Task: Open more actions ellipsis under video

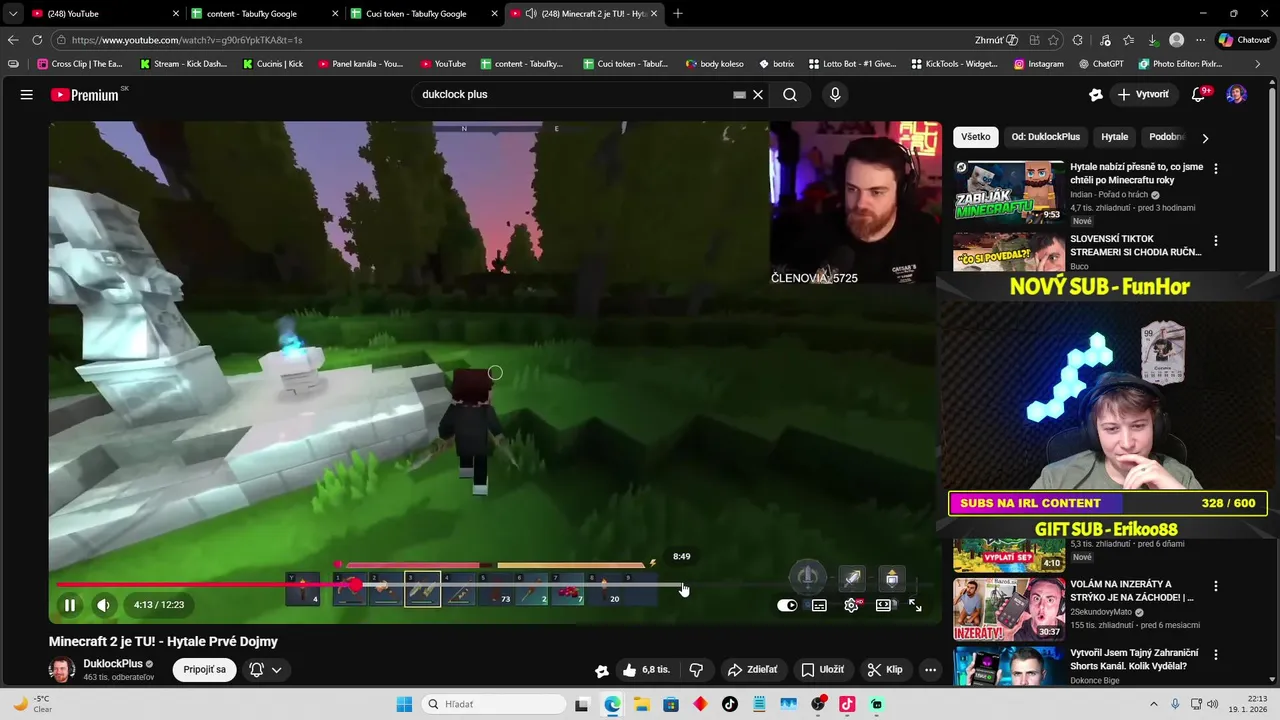Action: point(930,670)
